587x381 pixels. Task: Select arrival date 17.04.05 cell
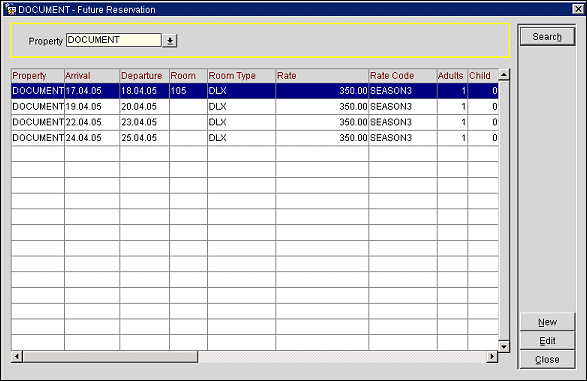coord(92,91)
